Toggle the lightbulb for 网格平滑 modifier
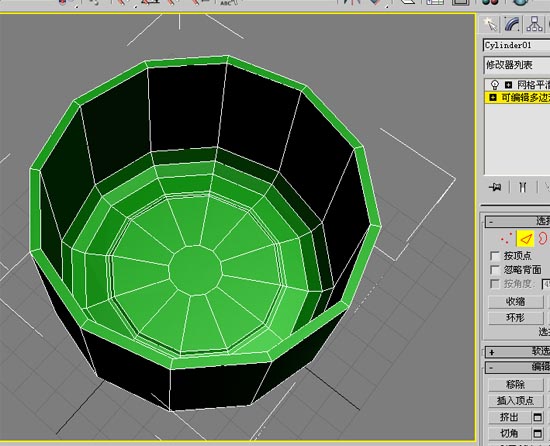This screenshot has width=550, height=446. pos(495,85)
